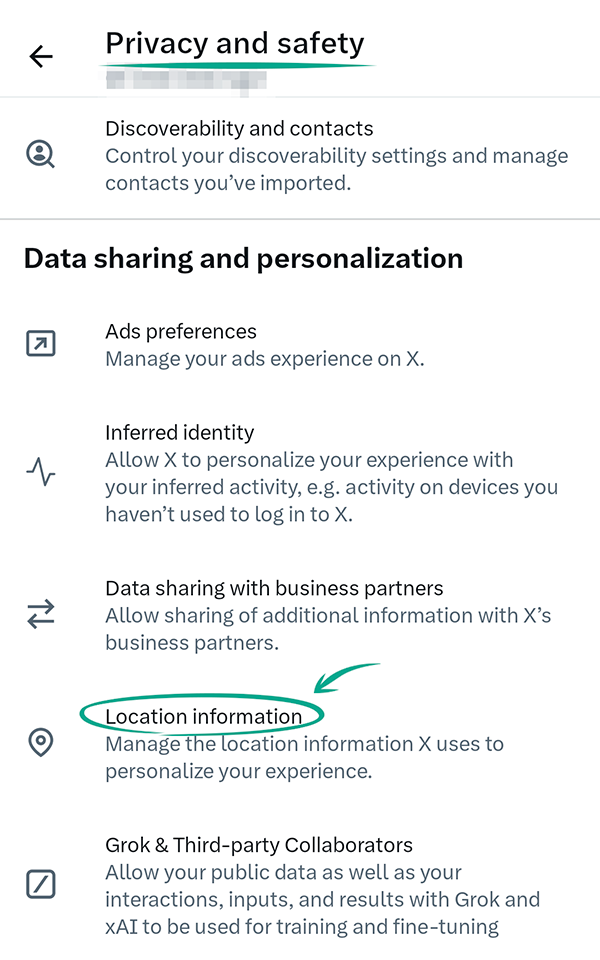This screenshot has width=600, height=960.
Task: Click the Location pin icon
Action: [x=41, y=743]
